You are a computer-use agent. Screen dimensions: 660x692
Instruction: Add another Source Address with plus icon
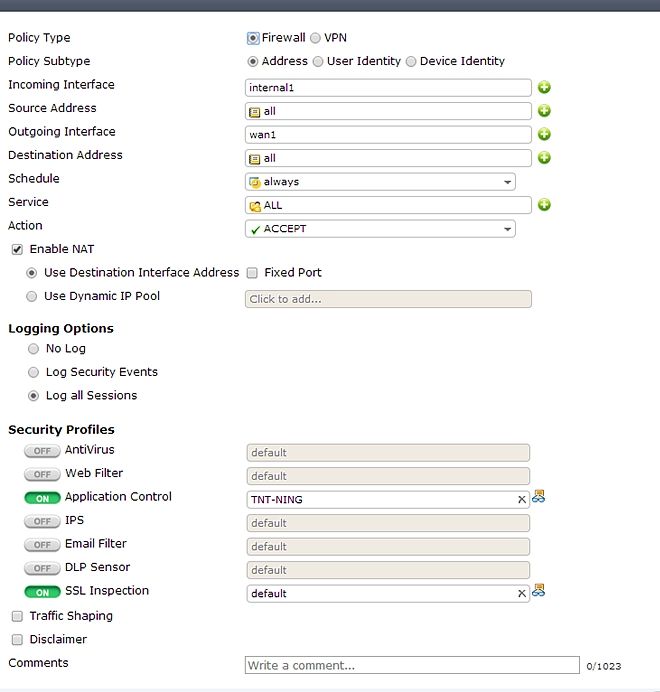click(x=544, y=111)
